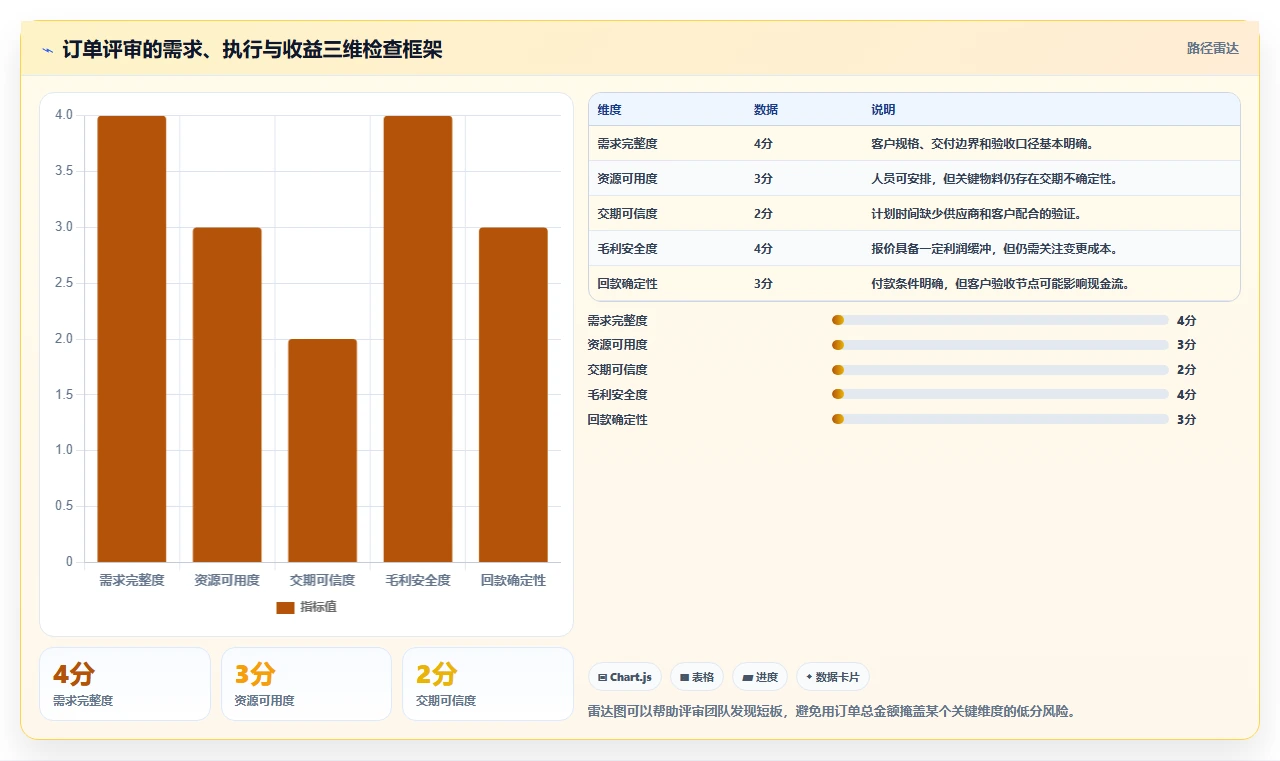Click the 交期可信度 bar in chart
The height and width of the screenshot is (761, 1280).
tap(322, 451)
